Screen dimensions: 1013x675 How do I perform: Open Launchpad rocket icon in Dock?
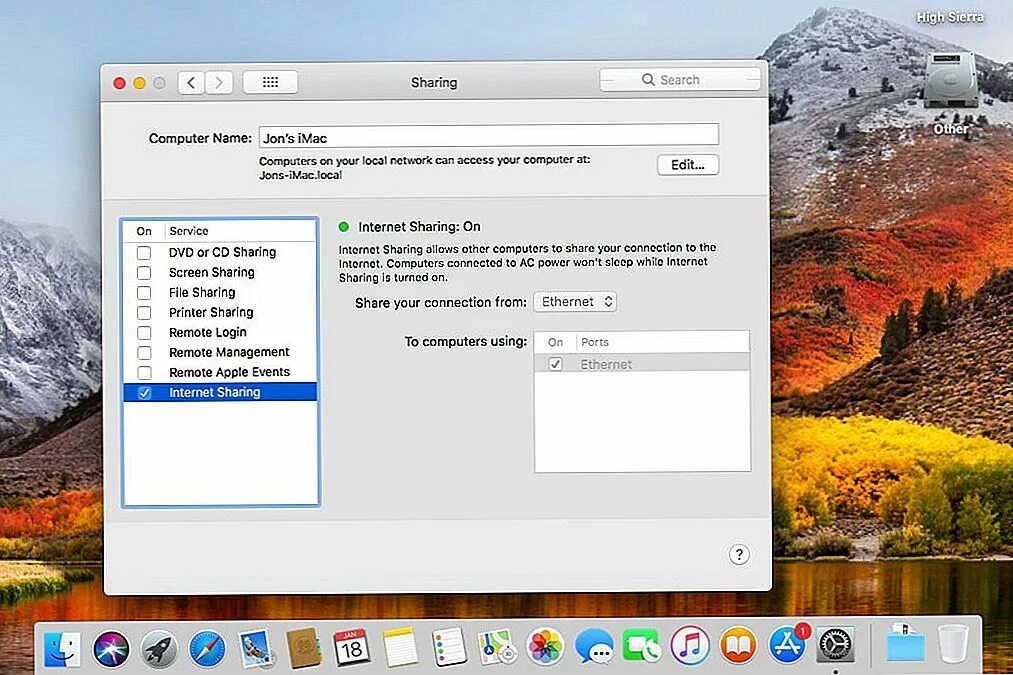[159, 648]
